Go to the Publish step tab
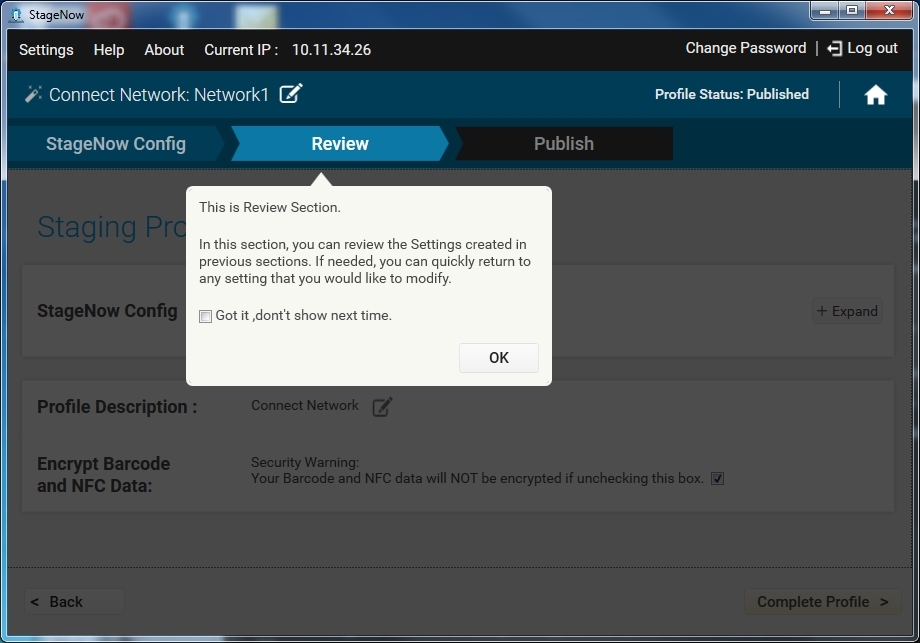 (x=563, y=144)
